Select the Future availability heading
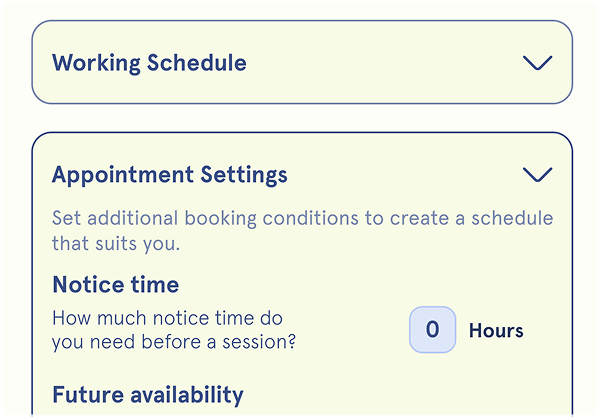600x418 pixels. tap(148, 394)
